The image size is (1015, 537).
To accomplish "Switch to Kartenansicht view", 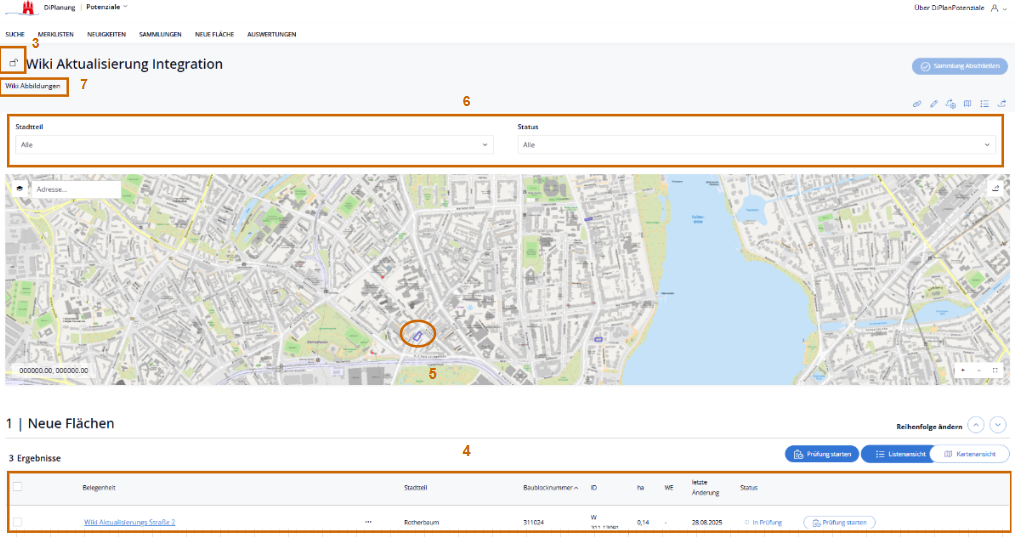I will click(962, 454).
